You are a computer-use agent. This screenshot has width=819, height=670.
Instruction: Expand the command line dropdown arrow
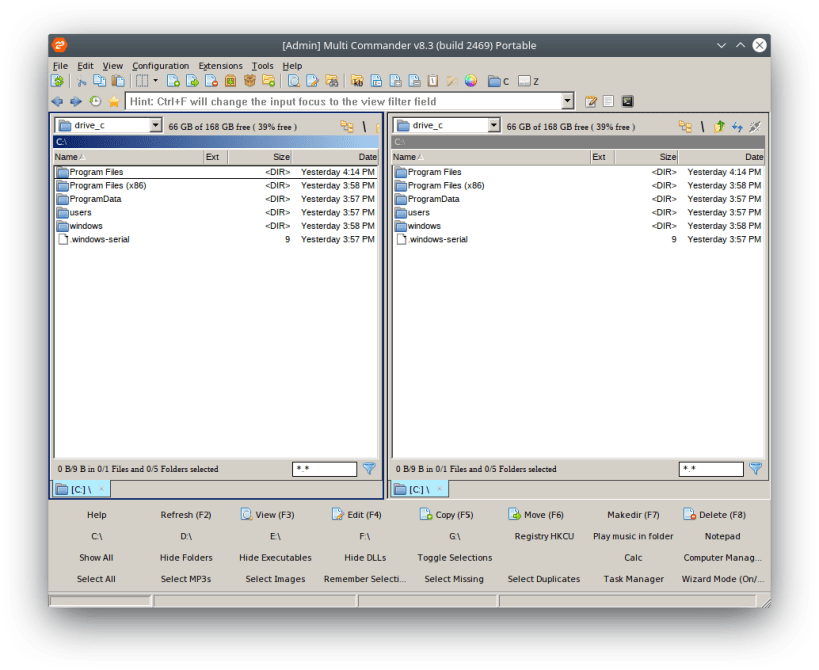tap(567, 101)
